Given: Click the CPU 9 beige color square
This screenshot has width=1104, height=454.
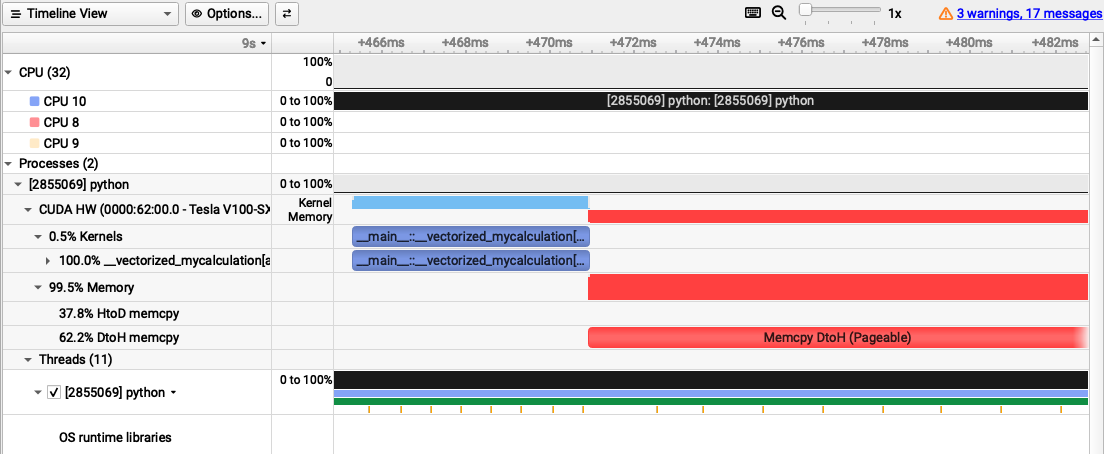Looking at the screenshot, I should click(x=35, y=143).
